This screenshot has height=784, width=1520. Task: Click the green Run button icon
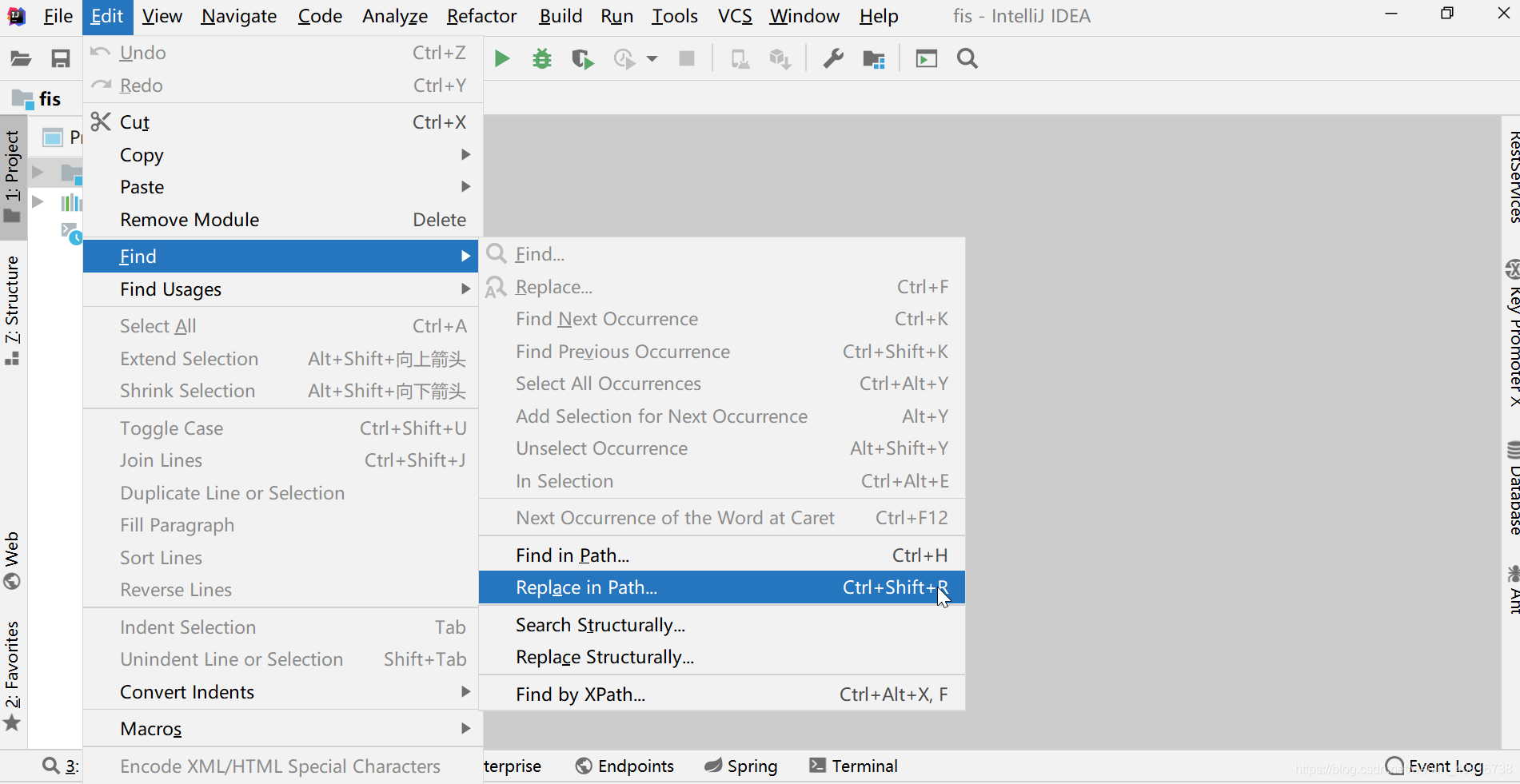(502, 58)
